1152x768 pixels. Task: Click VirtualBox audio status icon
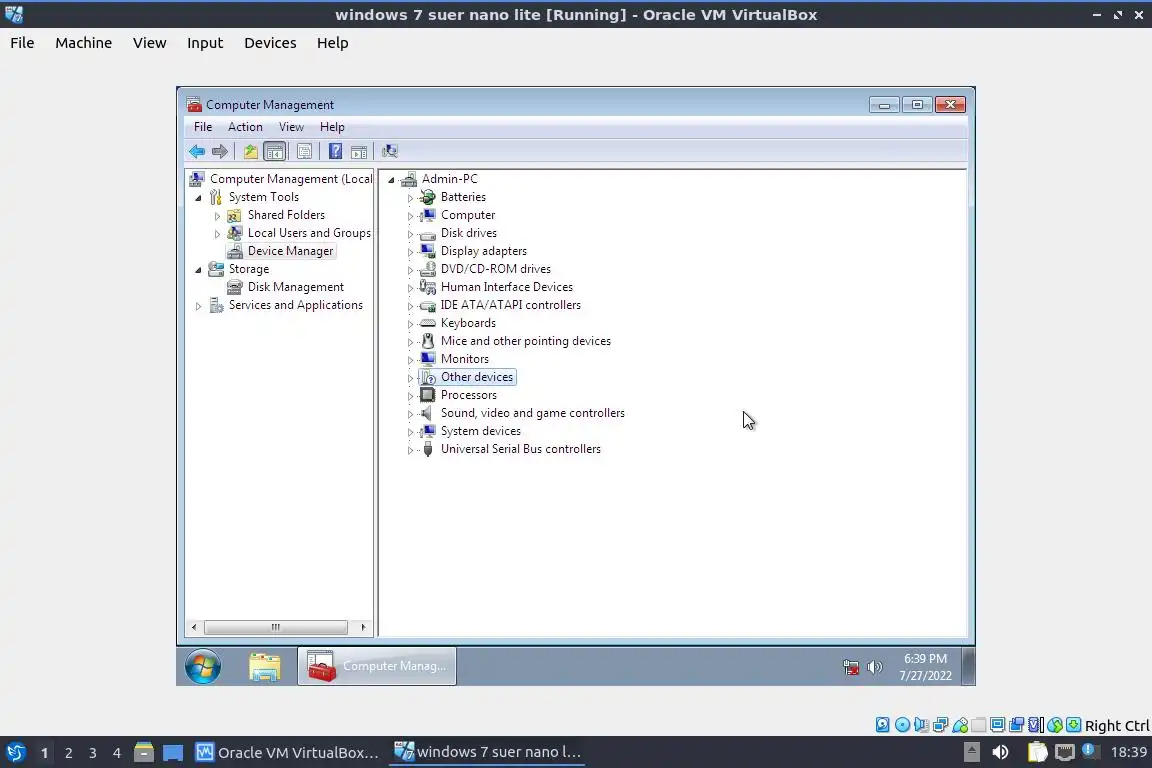[921, 725]
